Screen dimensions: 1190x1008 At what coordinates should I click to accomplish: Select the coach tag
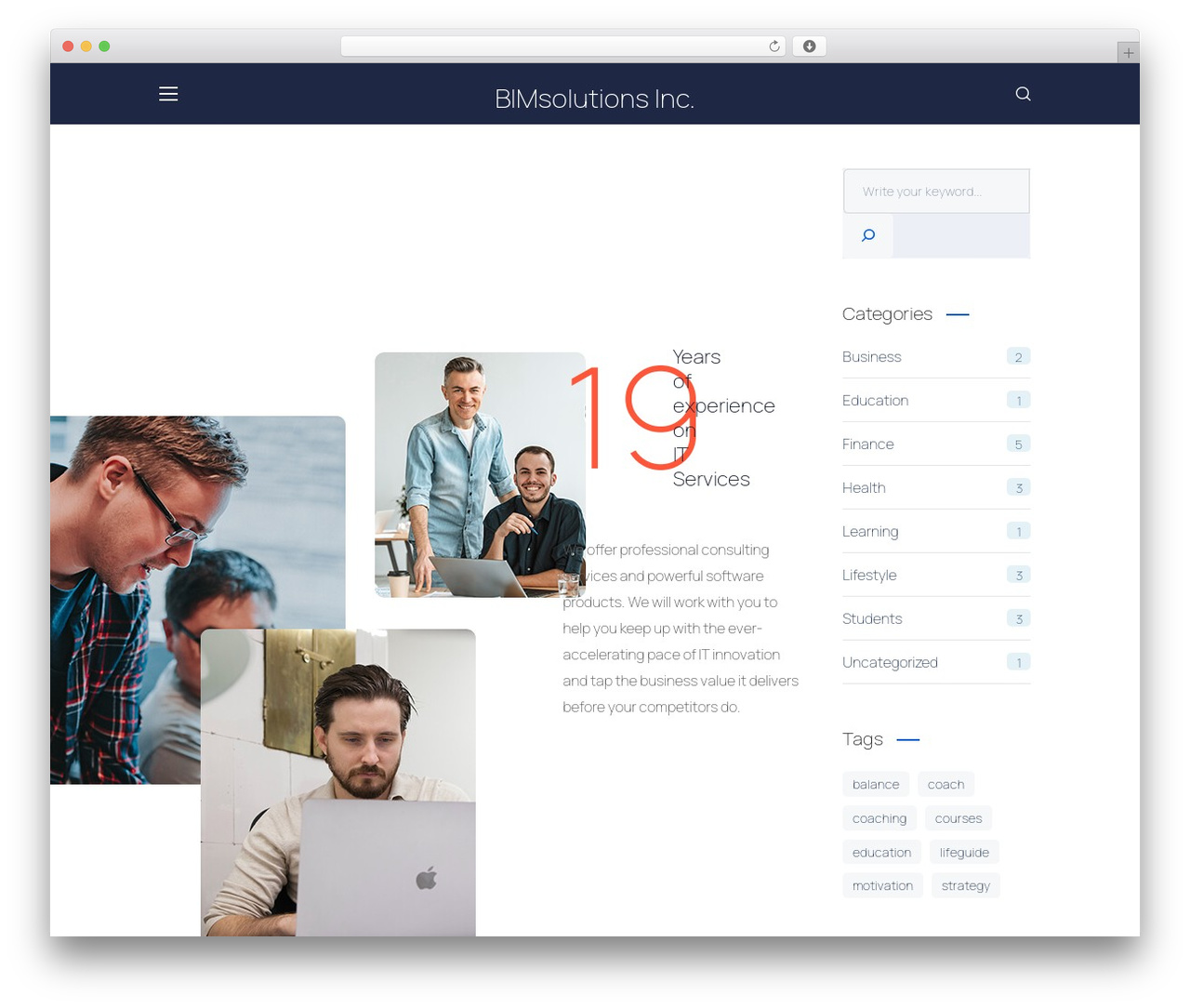click(945, 784)
